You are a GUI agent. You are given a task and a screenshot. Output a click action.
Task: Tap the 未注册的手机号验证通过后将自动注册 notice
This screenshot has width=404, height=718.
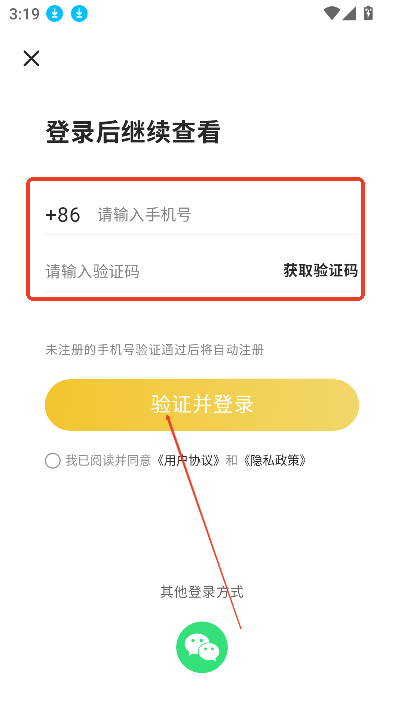(x=155, y=350)
